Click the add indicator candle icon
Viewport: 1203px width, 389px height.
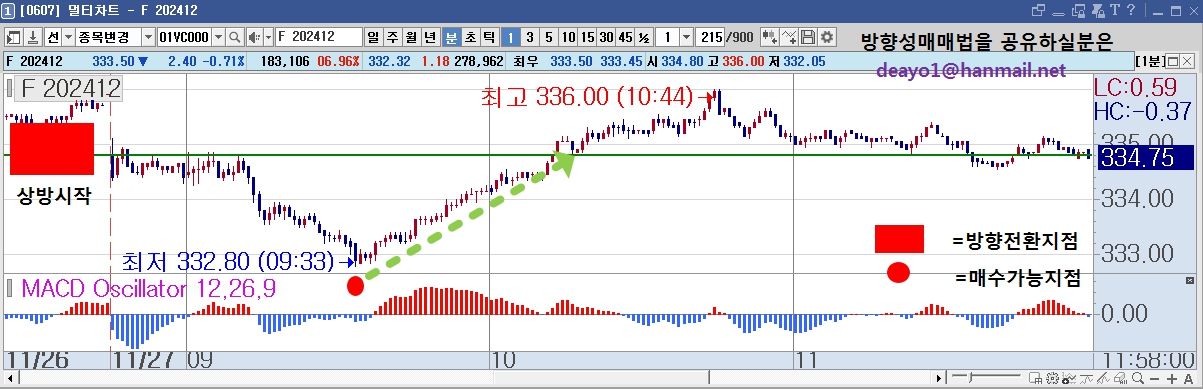coord(769,37)
